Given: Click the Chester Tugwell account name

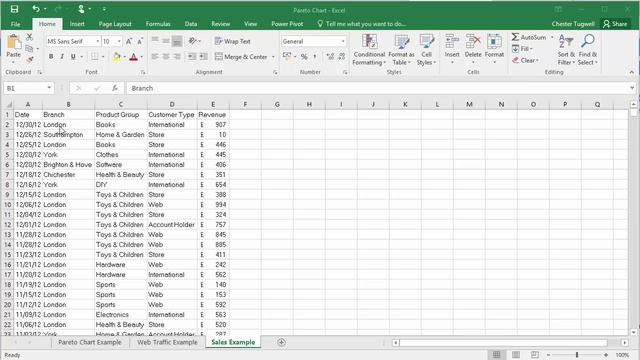Looking at the screenshot, I should click(573, 24).
